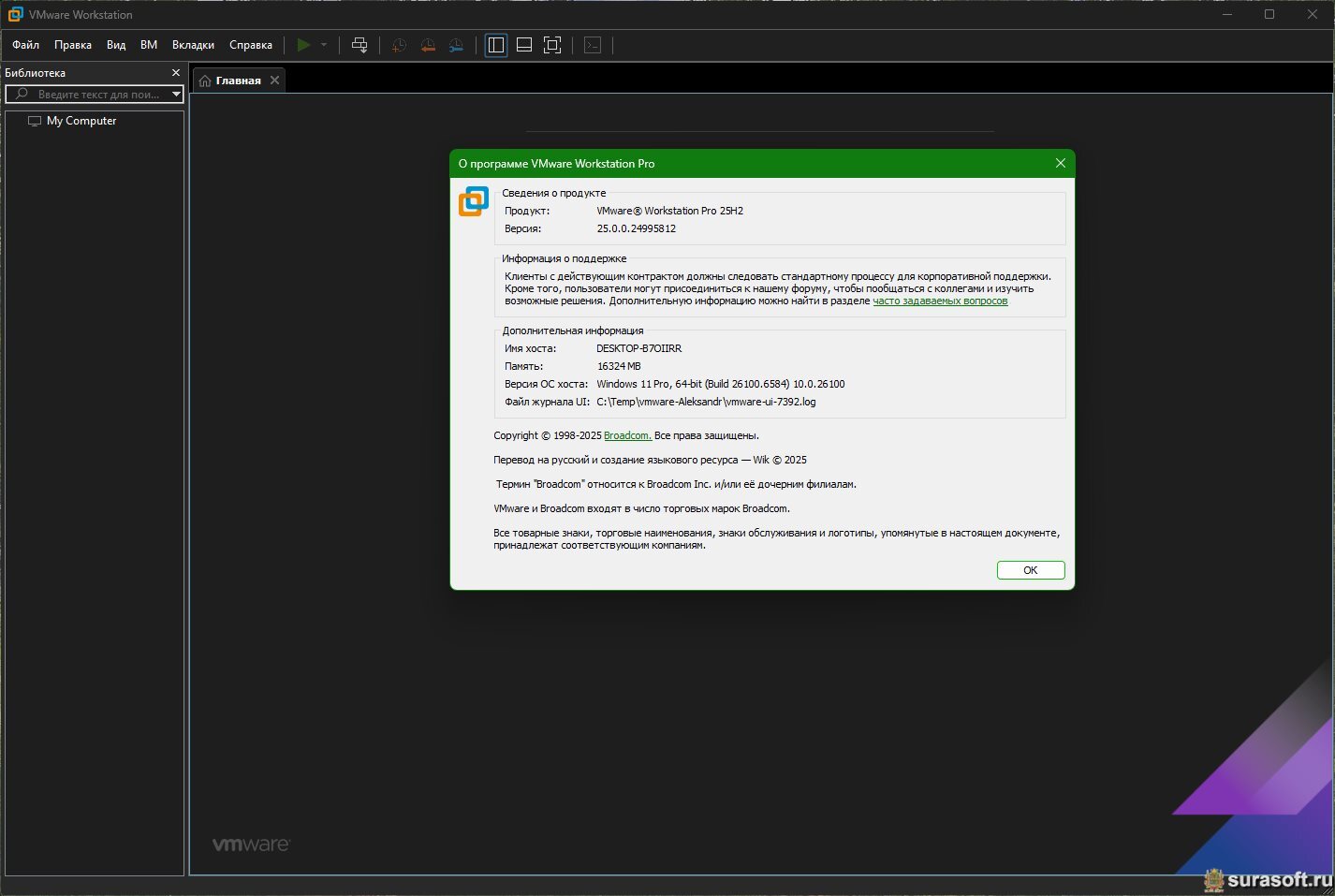Expand the library search filter dropdown arrow
The width and height of the screenshot is (1335, 896).
(176, 95)
